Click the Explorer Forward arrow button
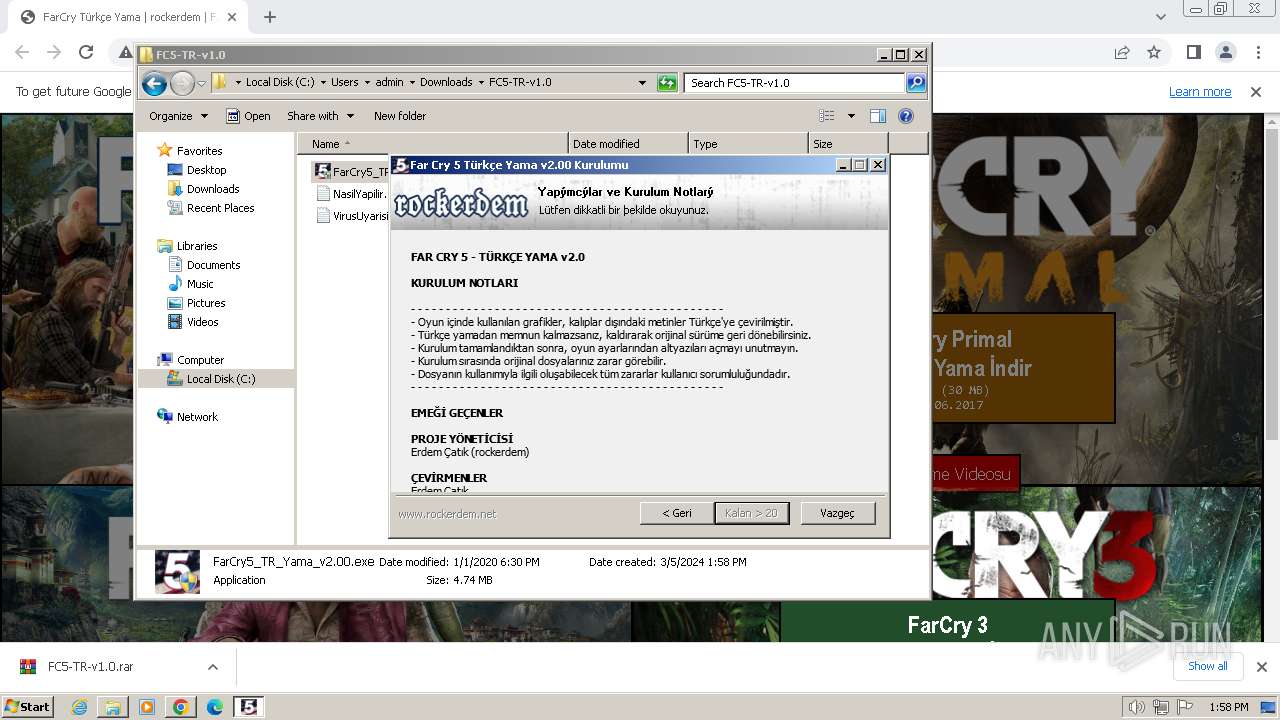This screenshot has height=720, width=1280. pos(182,84)
